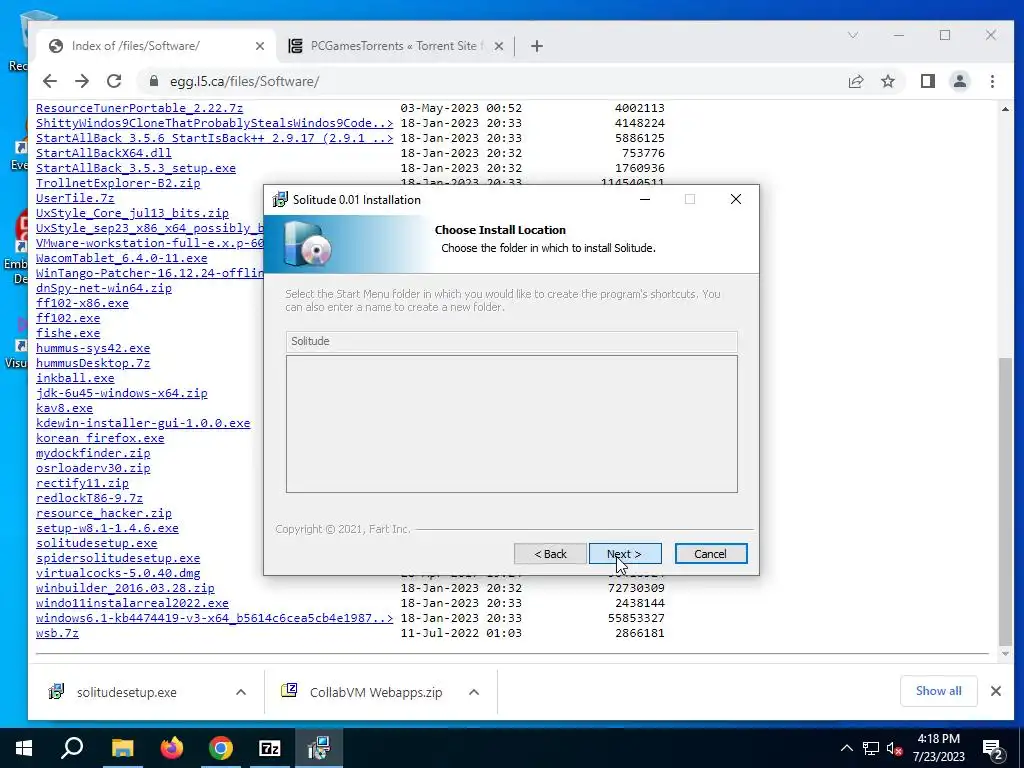Open Chrome three-dot menu
Screen dimensions: 1024x768
pos(992,81)
